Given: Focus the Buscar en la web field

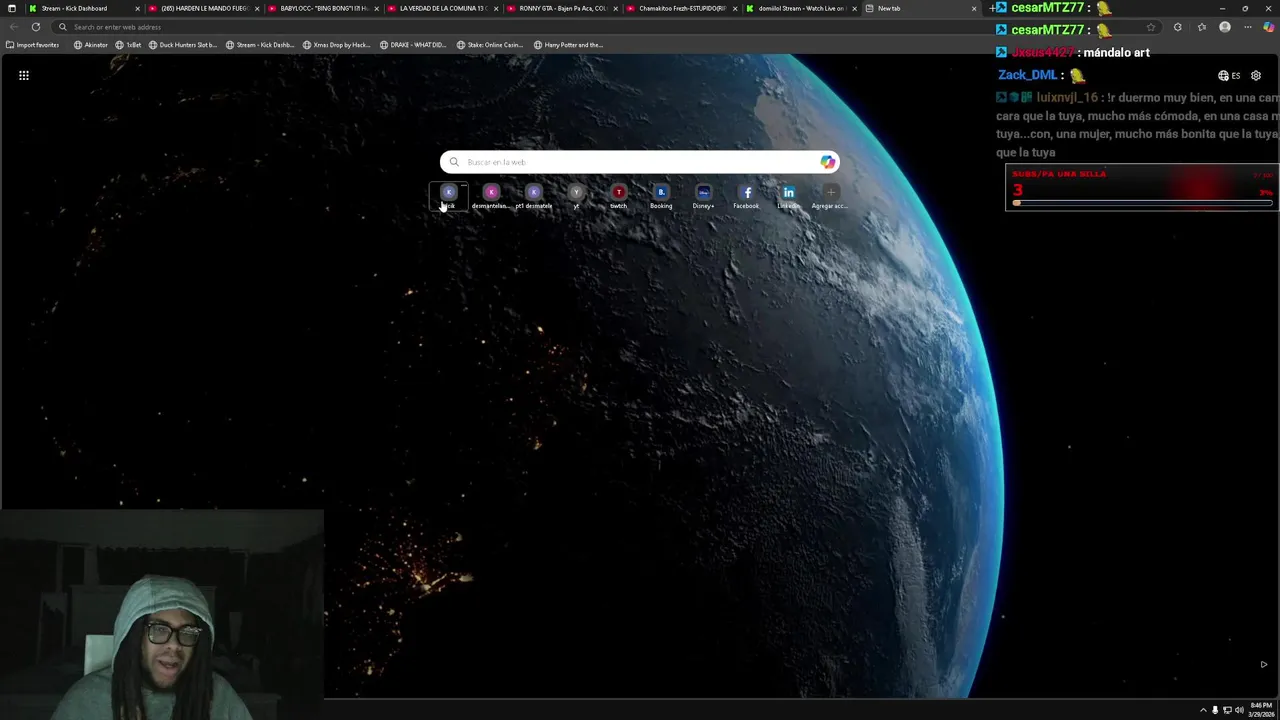Looking at the screenshot, I should [x=640, y=162].
